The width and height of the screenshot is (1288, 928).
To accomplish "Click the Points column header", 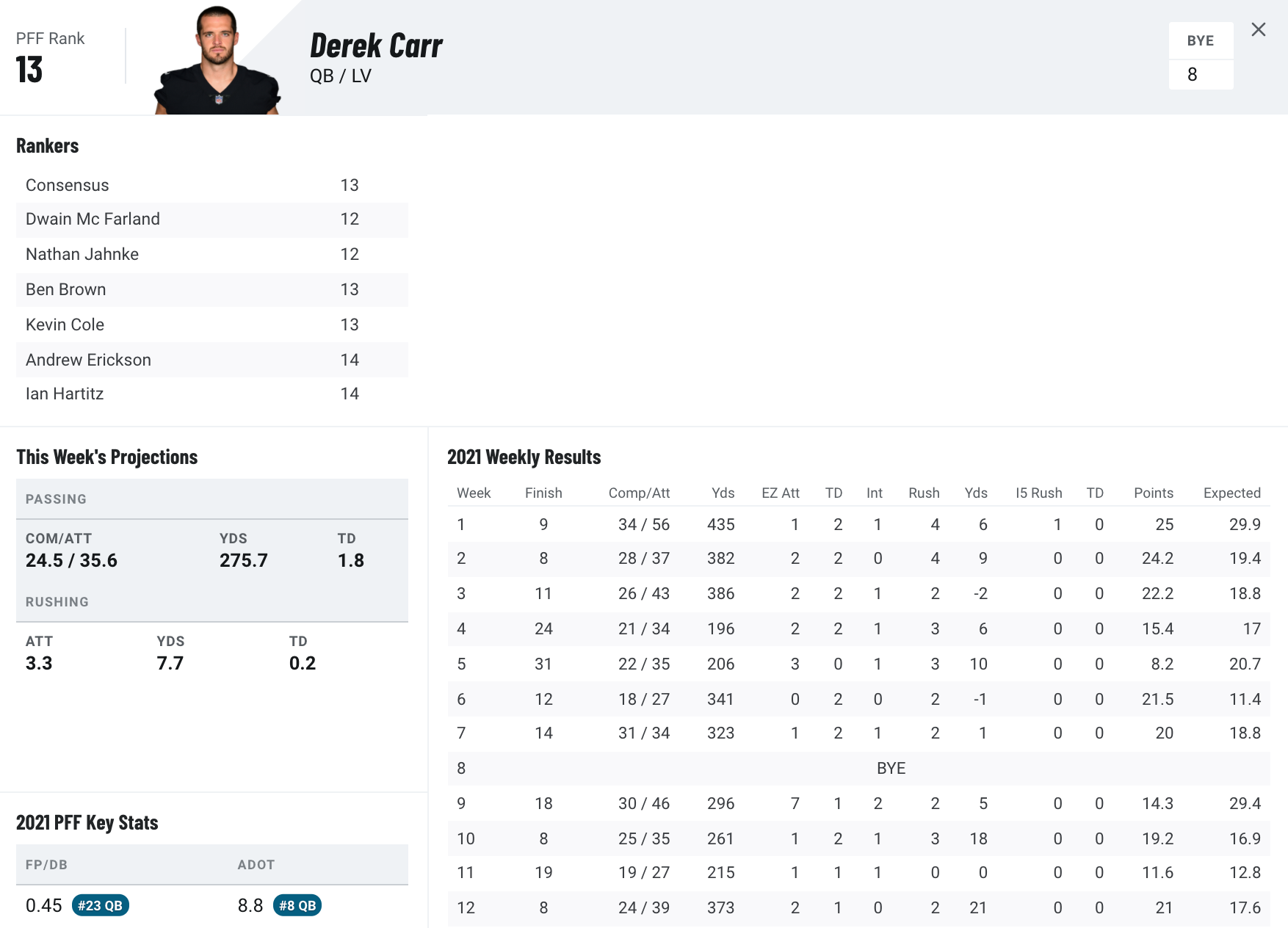I will click(1154, 493).
